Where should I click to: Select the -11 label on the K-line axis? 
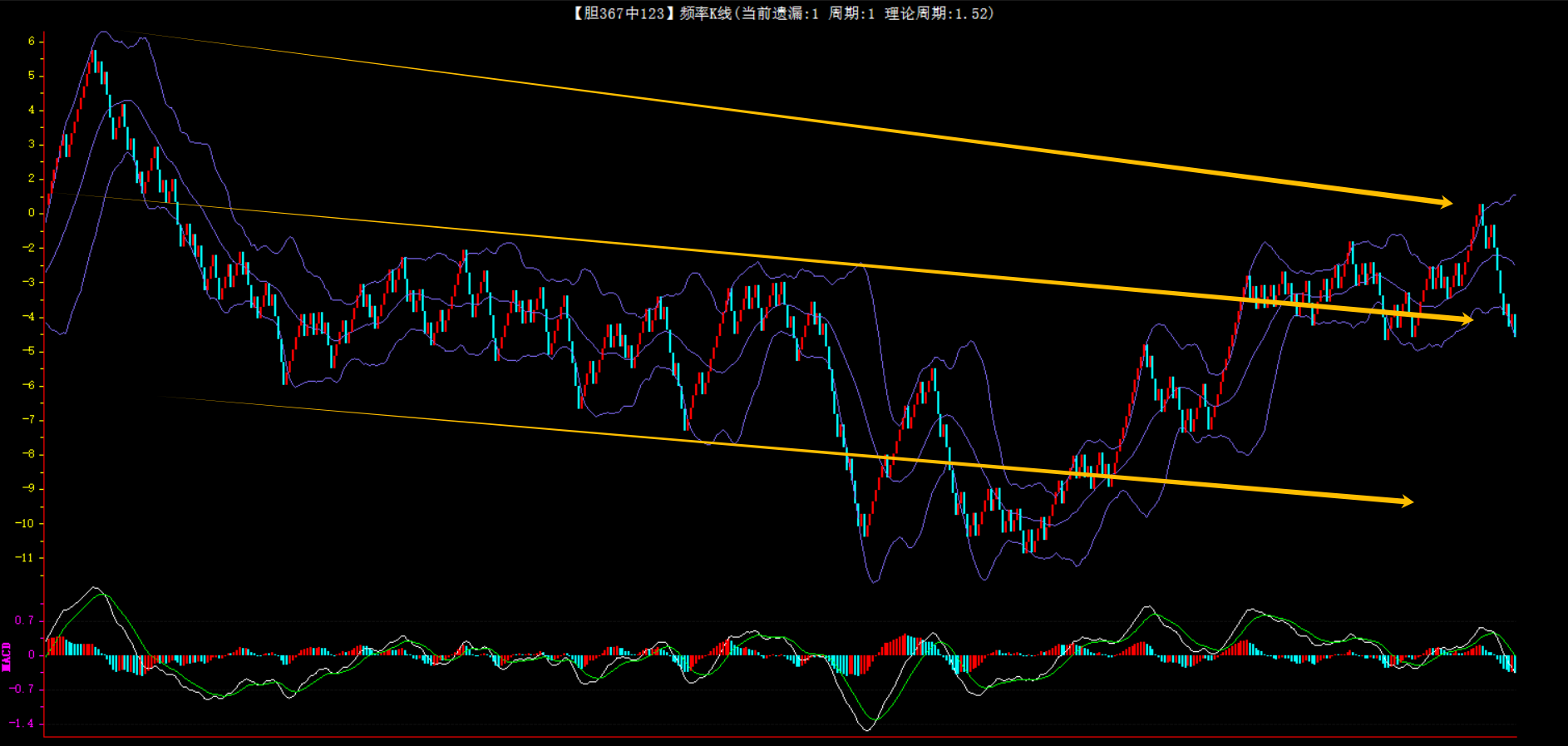(x=26, y=557)
